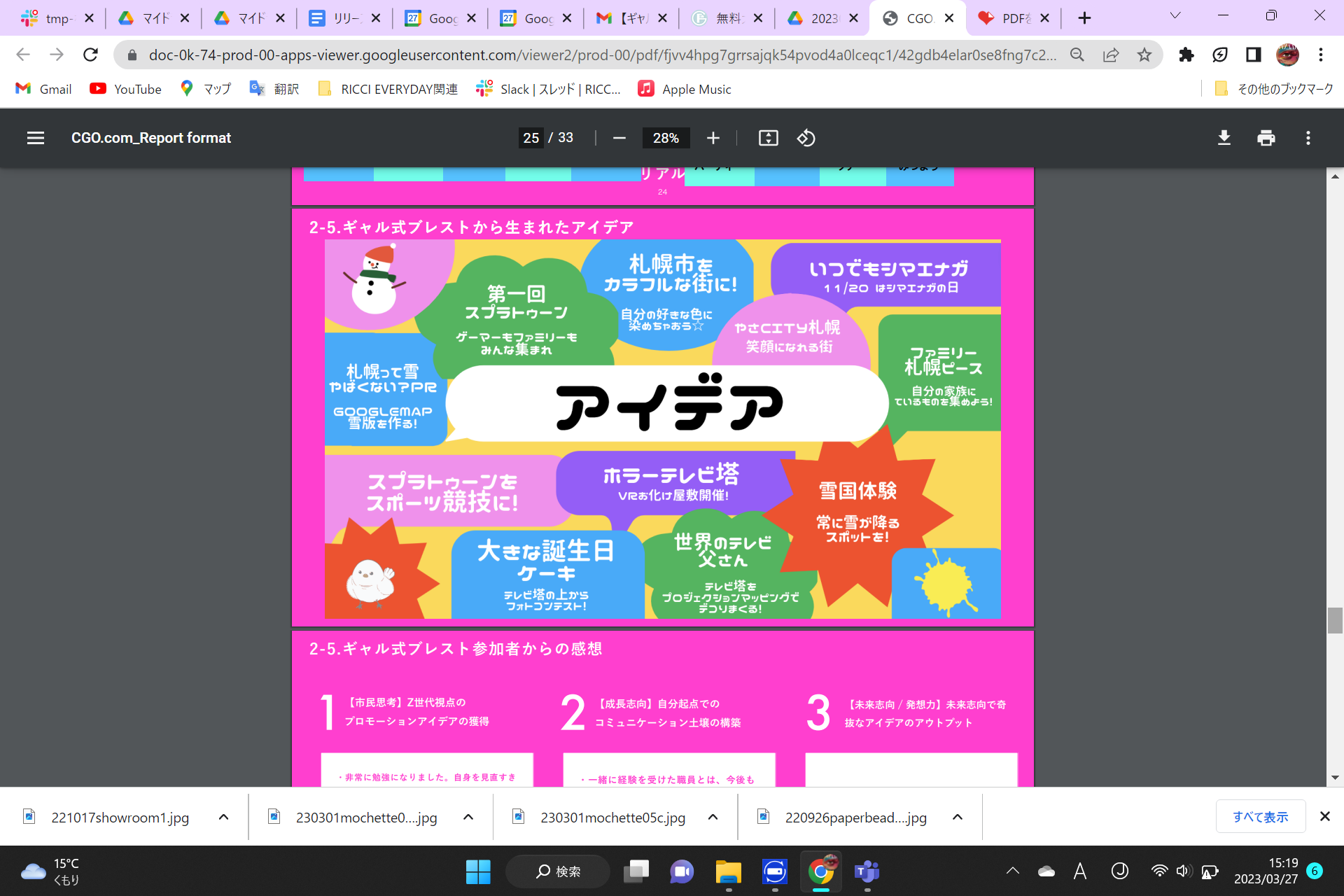Image resolution: width=1344 pixels, height=896 pixels.
Task: Open the Chrome extensions puzzle icon
Action: point(1186,55)
